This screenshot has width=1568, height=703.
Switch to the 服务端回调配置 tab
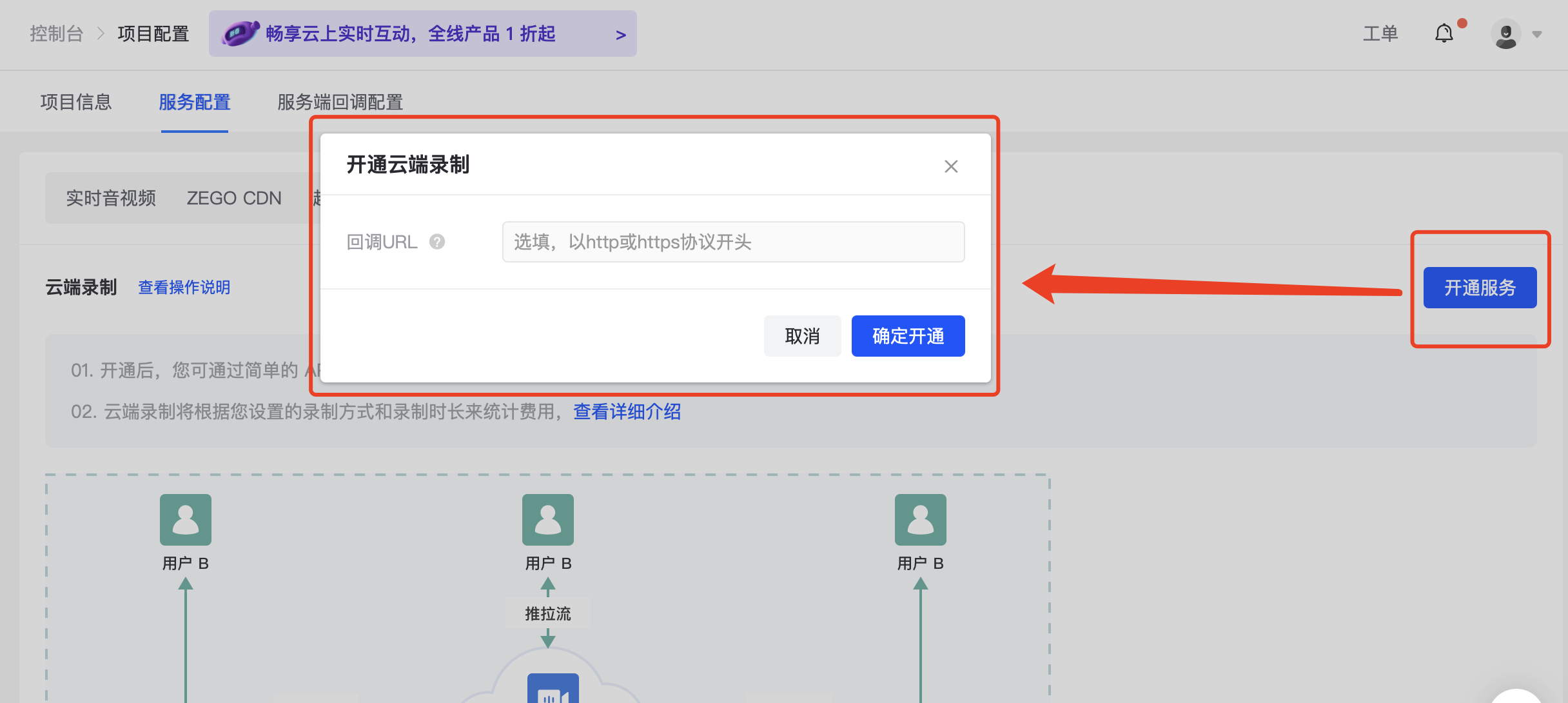point(340,102)
